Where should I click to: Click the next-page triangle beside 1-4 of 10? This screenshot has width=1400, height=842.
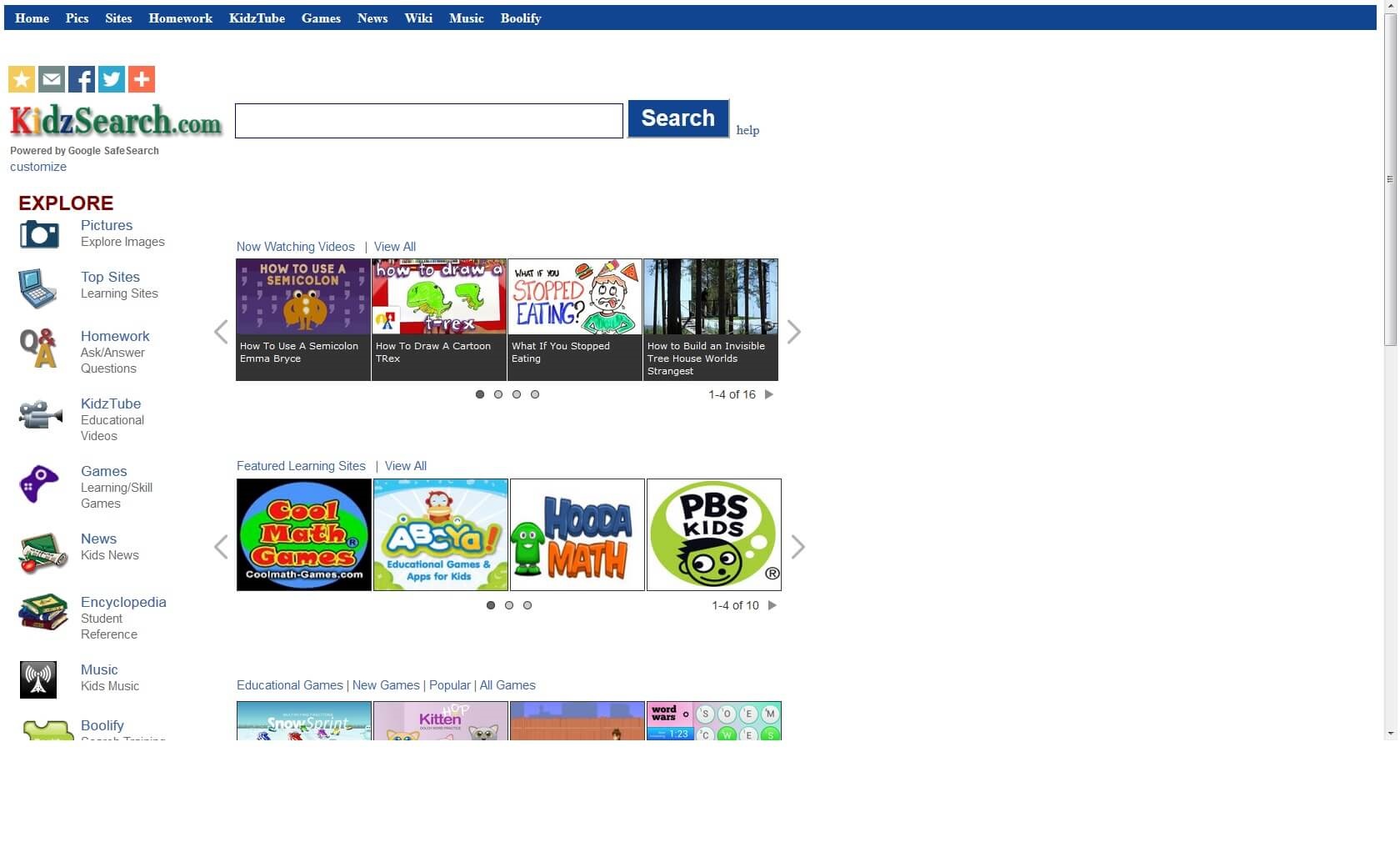pos(772,605)
